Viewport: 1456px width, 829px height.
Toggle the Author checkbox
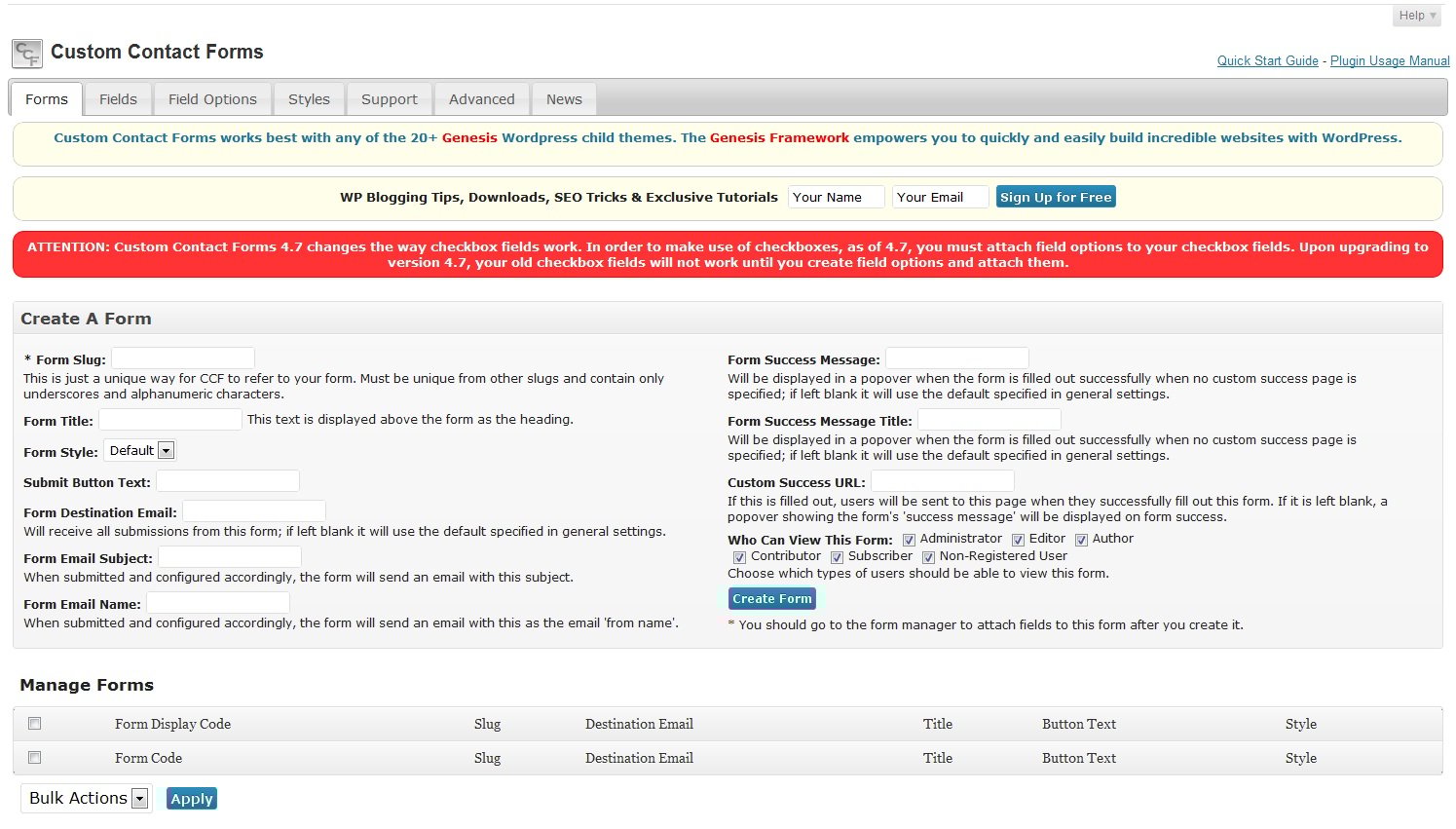coord(1081,540)
